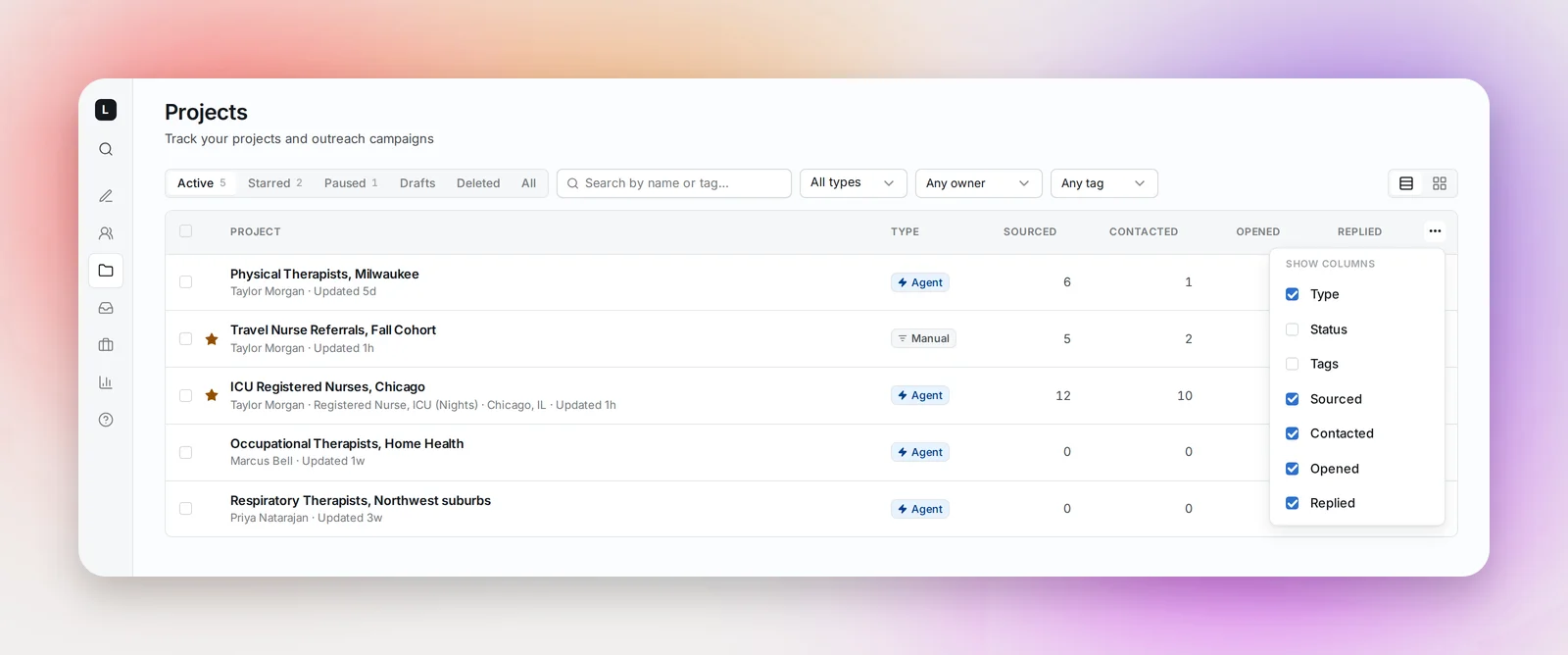Click Manual badge on Travel Nurse row
Image resolution: width=1568 pixels, height=655 pixels.
923,338
